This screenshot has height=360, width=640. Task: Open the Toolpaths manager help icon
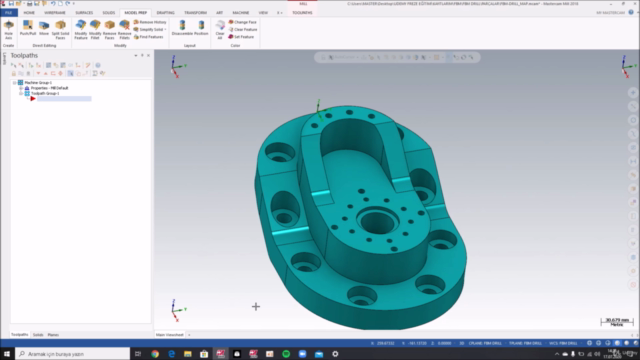tap(98, 65)
